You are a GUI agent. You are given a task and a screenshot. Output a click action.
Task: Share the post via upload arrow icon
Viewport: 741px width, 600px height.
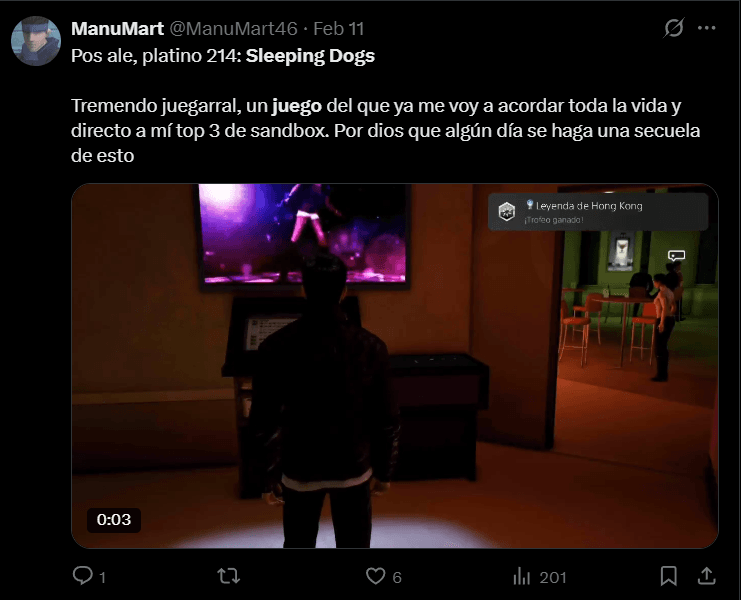[707, 576]
